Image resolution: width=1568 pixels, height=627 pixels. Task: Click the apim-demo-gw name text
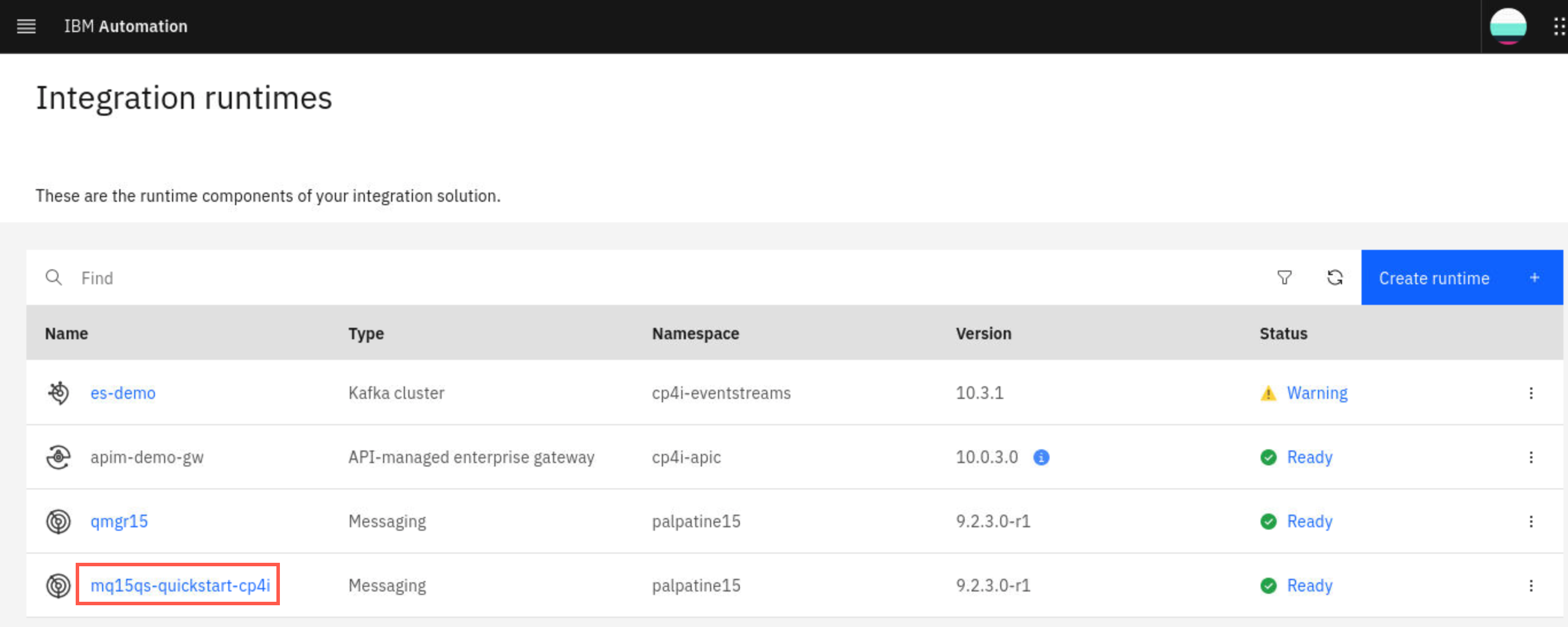click(147, 457)
